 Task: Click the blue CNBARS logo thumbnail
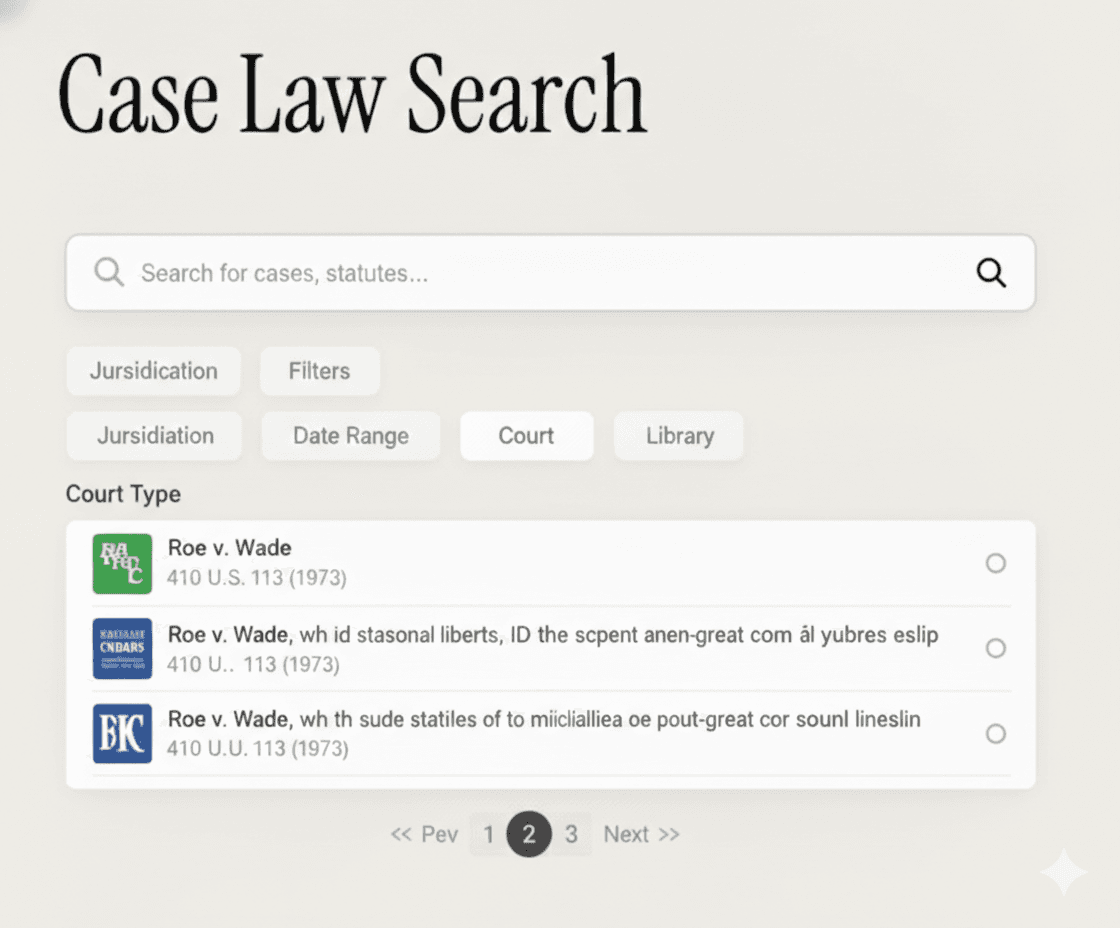[x=121, y=649]
